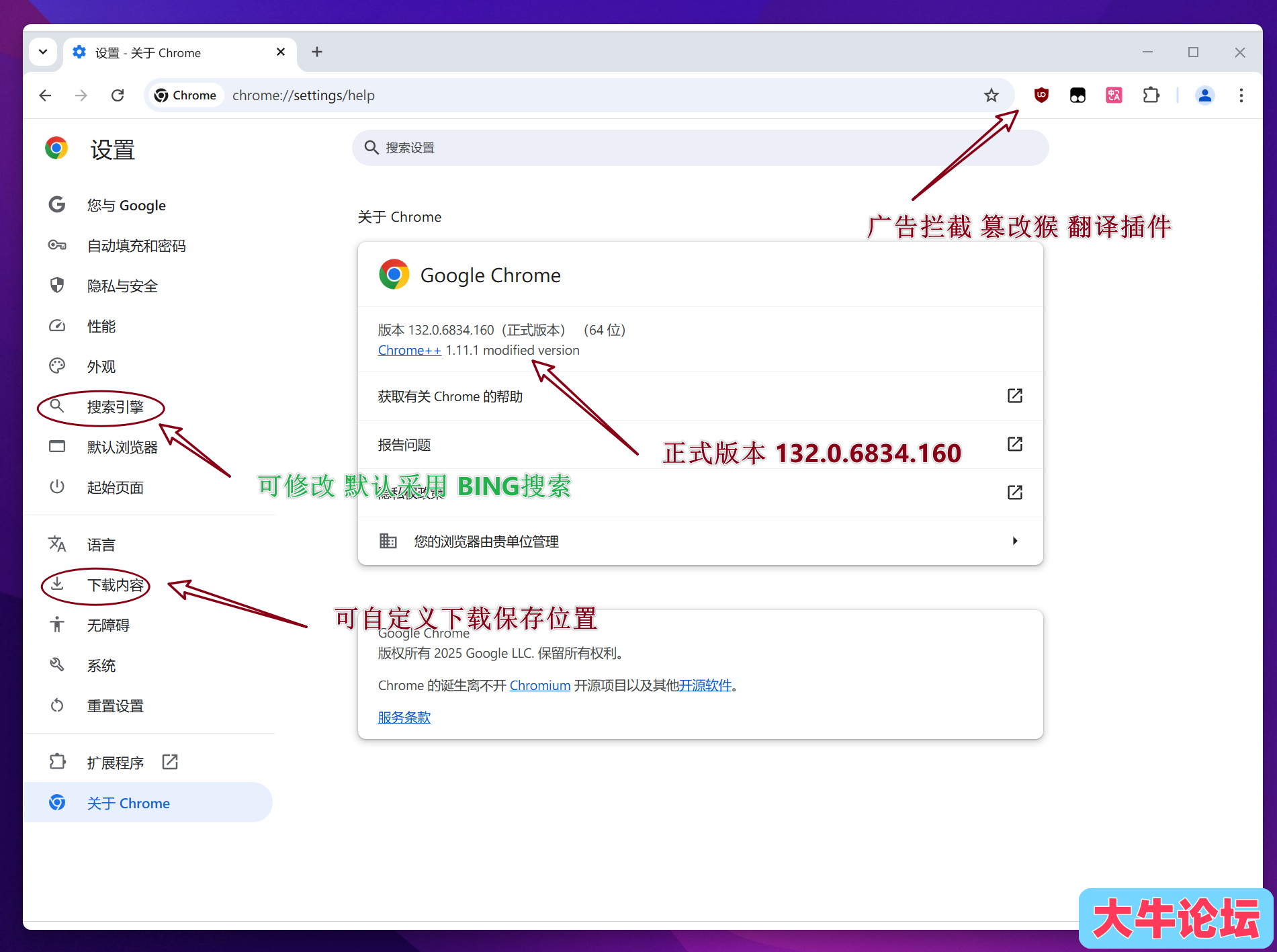This screenshot has width=1277, height=952.
Task: Click the Chrome logo beside Settings title
Action: pyautogui.click(x=56, y=148)
